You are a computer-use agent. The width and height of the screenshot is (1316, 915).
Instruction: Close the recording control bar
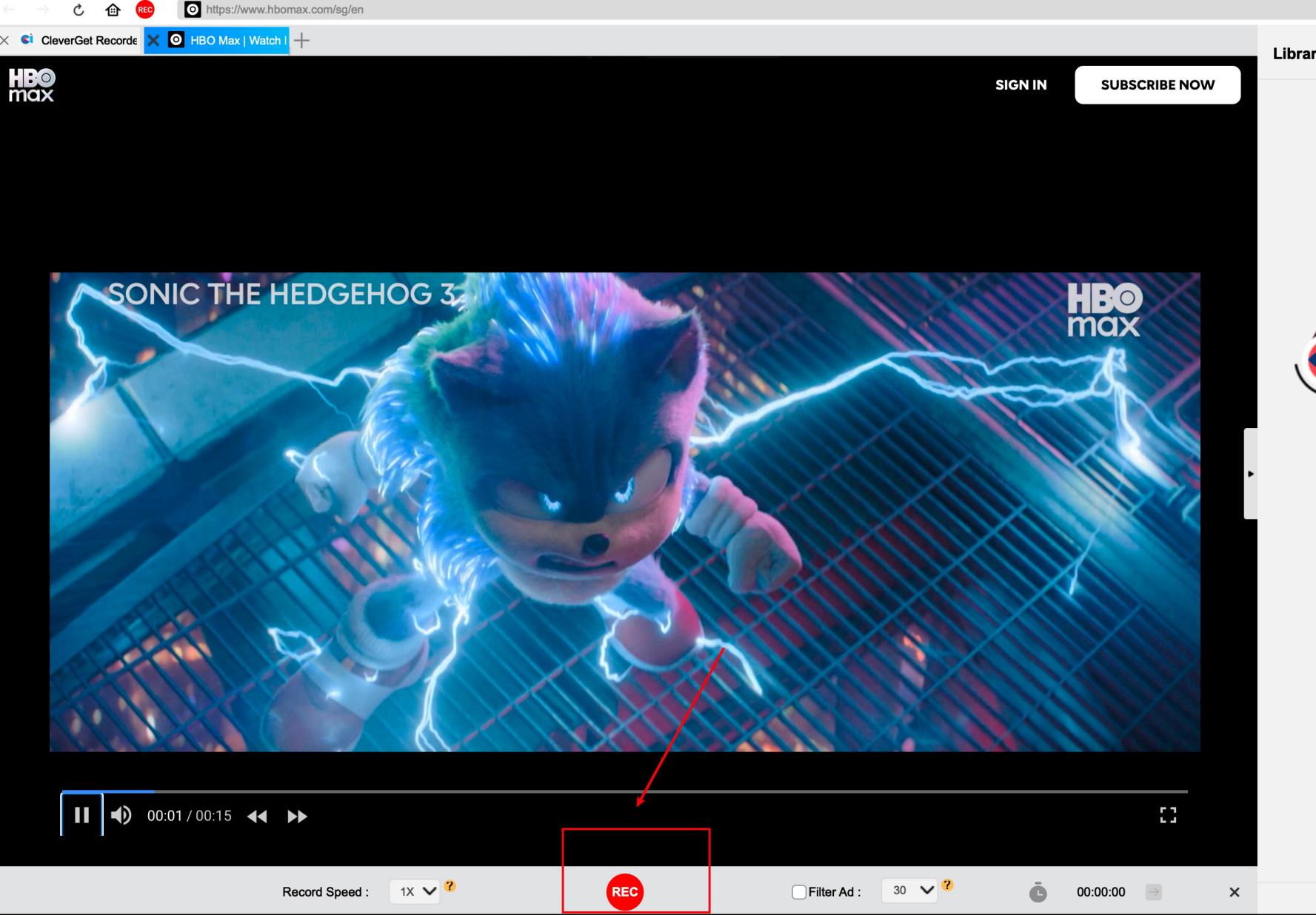[x=1235, y=892]
